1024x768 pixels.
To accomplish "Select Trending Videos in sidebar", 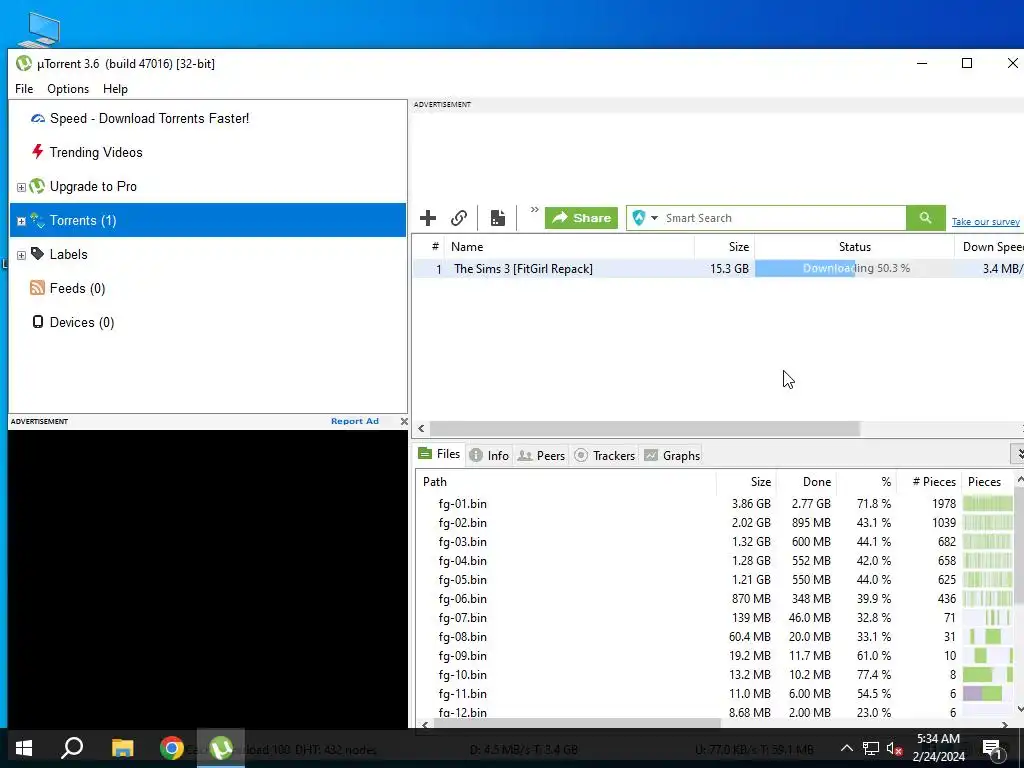I will click(96, 152).
